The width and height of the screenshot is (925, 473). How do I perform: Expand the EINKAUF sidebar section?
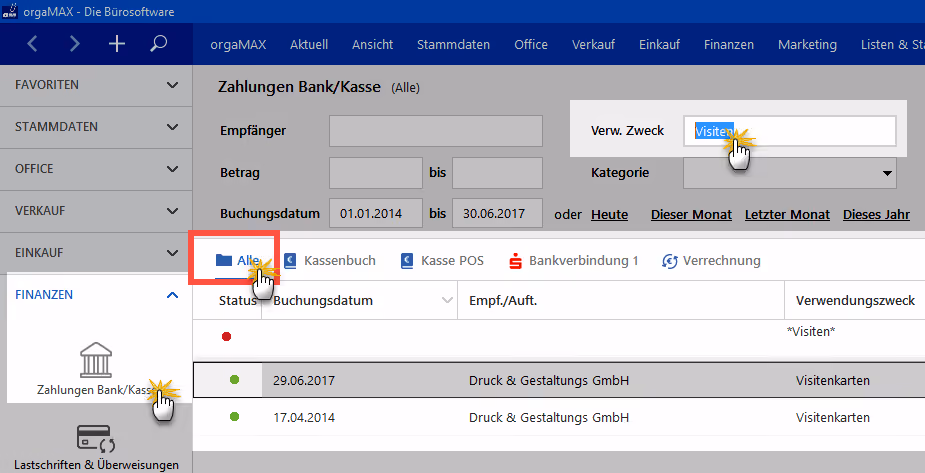tap(96, 252)
